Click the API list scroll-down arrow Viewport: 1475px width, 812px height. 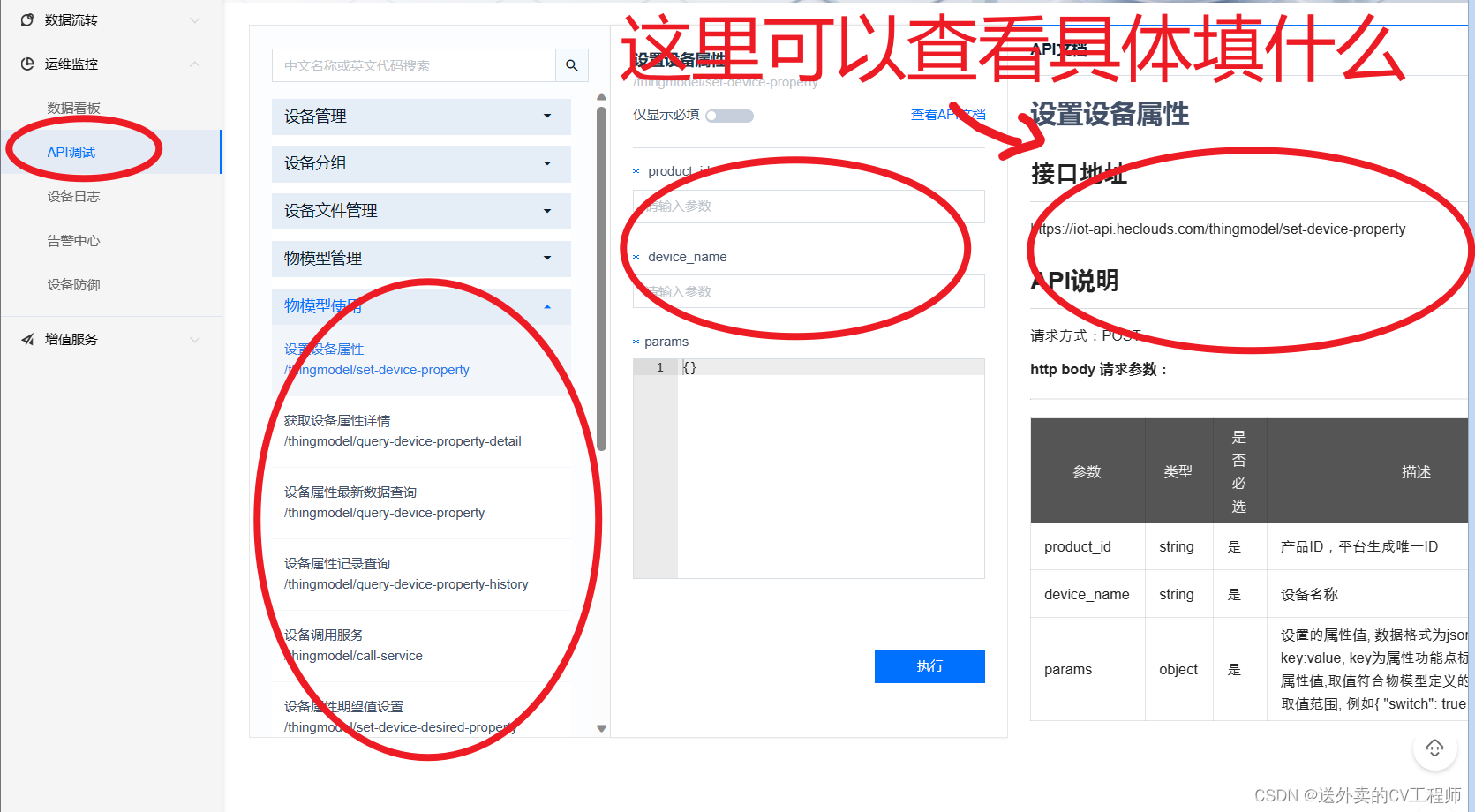point(601,729)
